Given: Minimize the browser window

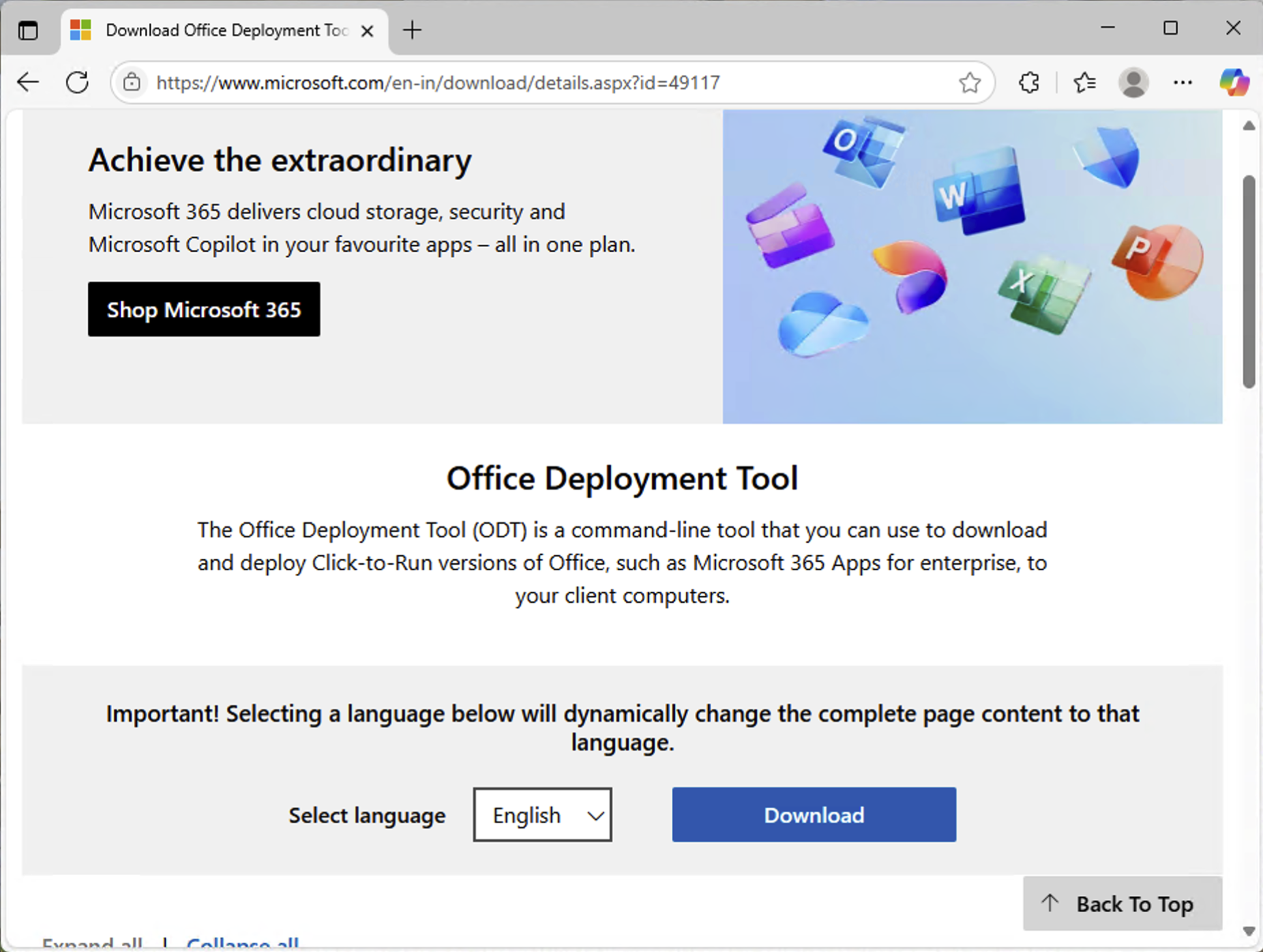Looking at the screenshot, I should pos(1108,28).
